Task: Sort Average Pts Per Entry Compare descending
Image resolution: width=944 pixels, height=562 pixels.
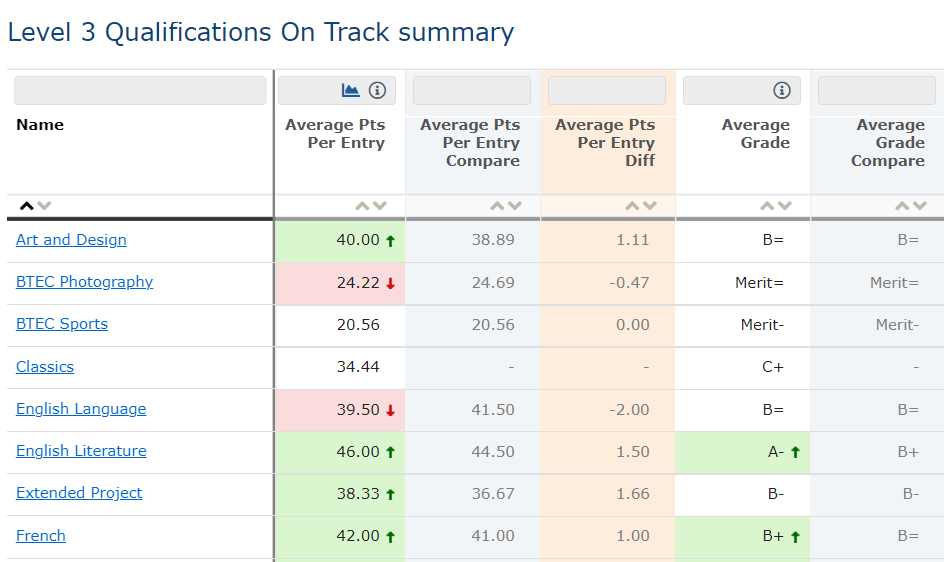Action: tap(515, 206)
